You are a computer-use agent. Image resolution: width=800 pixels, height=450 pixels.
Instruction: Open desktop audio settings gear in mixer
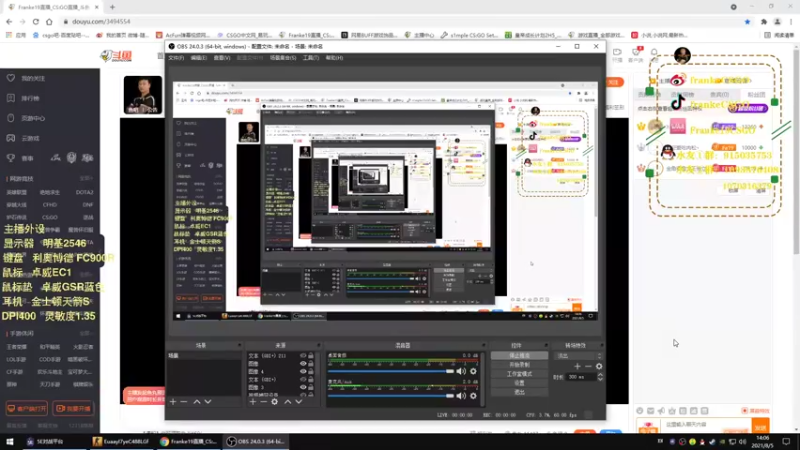[473, 371]
